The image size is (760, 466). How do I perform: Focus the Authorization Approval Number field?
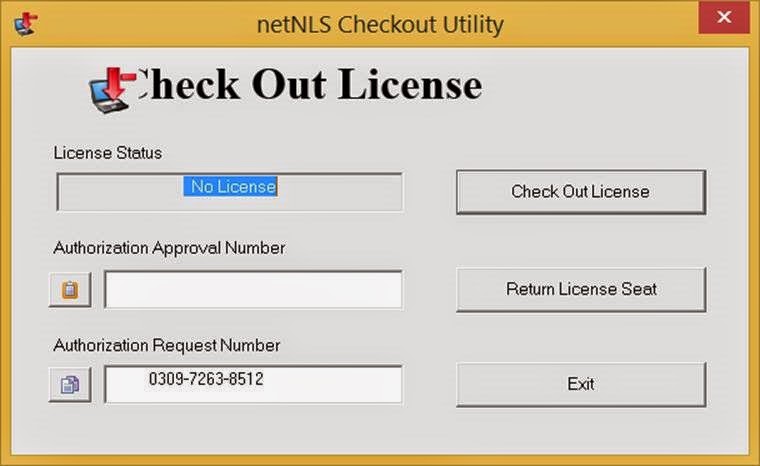[253, 289]
